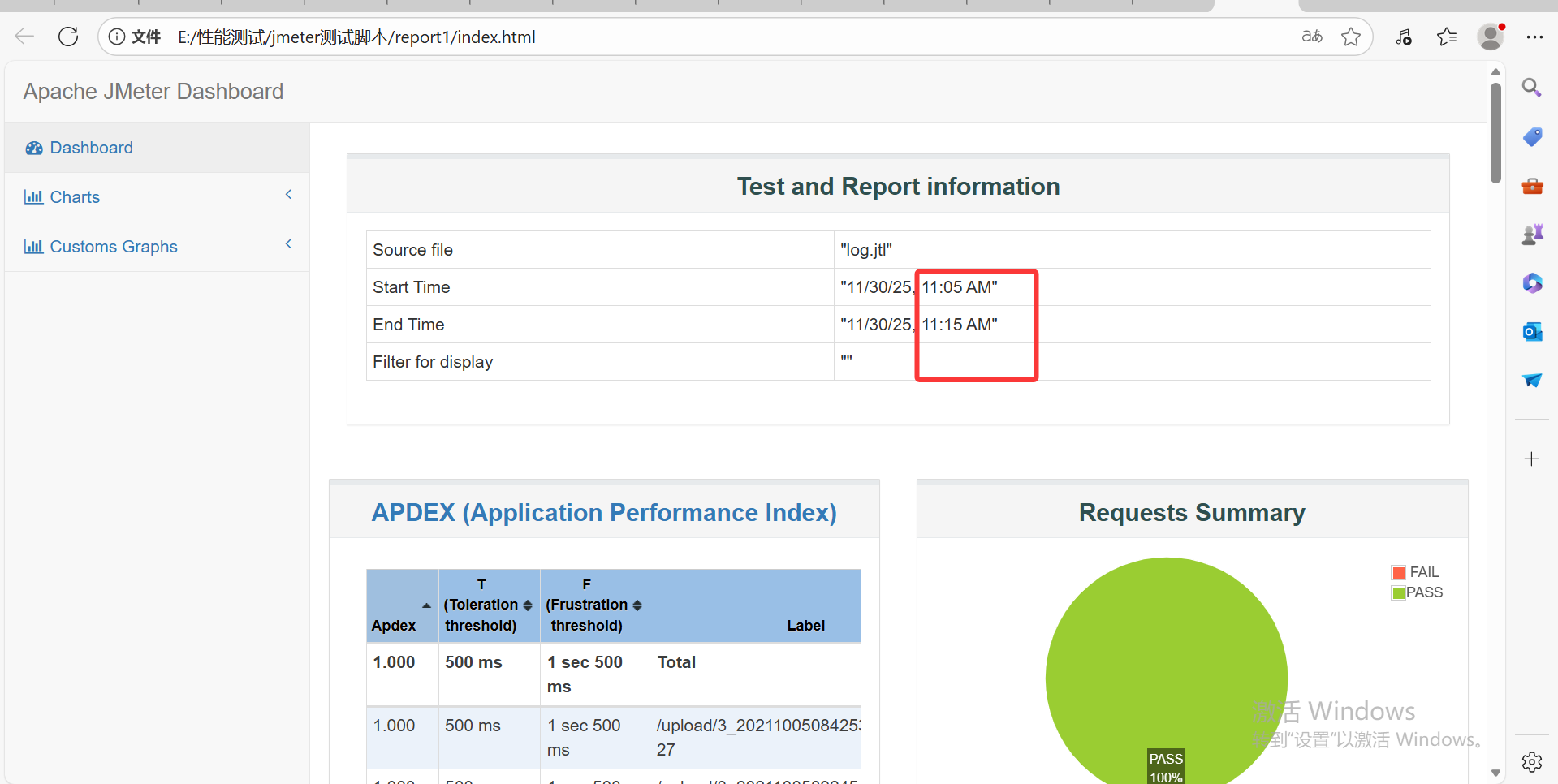Open the browser profile avatar
Image resolution: width=1558 pixels, height=784 pixels.
pyautogui.click(x=1491, y=37)
